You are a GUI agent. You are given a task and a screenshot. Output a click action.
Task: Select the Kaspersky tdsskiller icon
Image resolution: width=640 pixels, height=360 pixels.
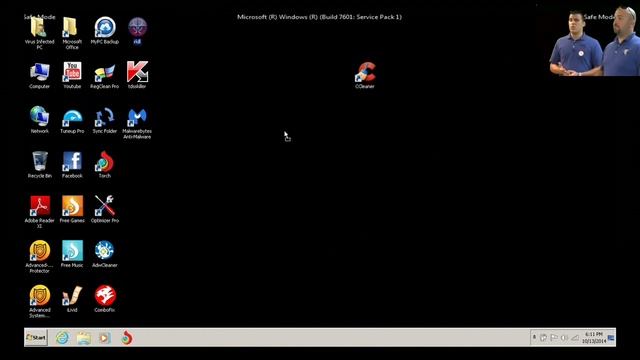[137, 76]
